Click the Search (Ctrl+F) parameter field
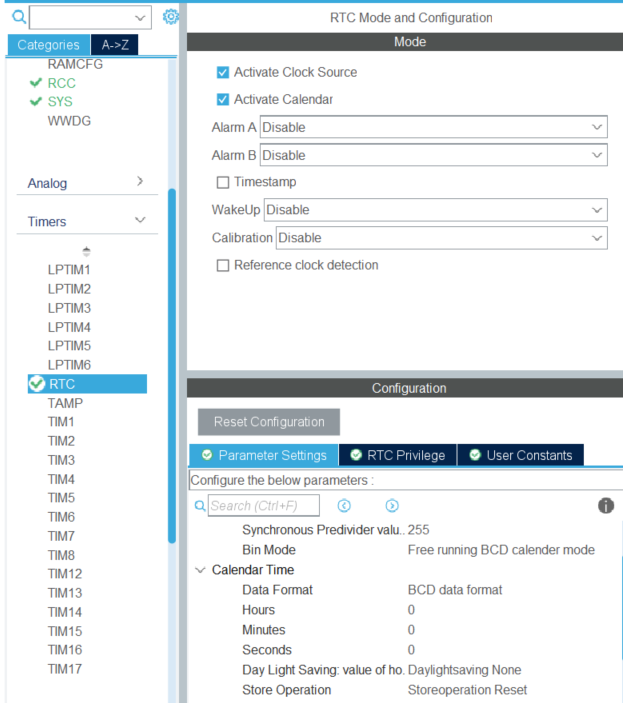The width and height of the screenshot is (623, 703). pos(264,506)
